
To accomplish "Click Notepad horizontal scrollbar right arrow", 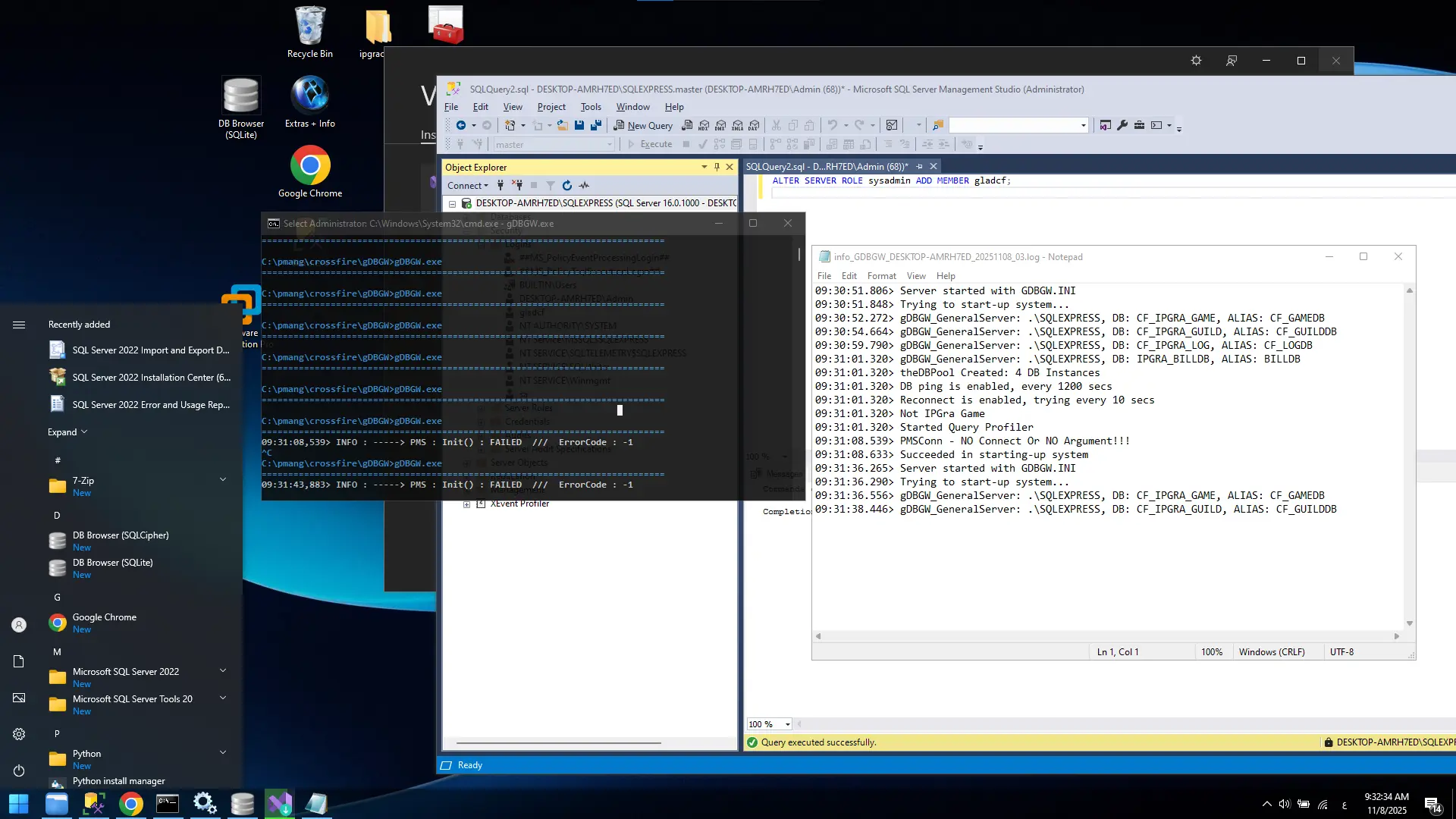I will pyautogui.click(x=1397, y=636).
